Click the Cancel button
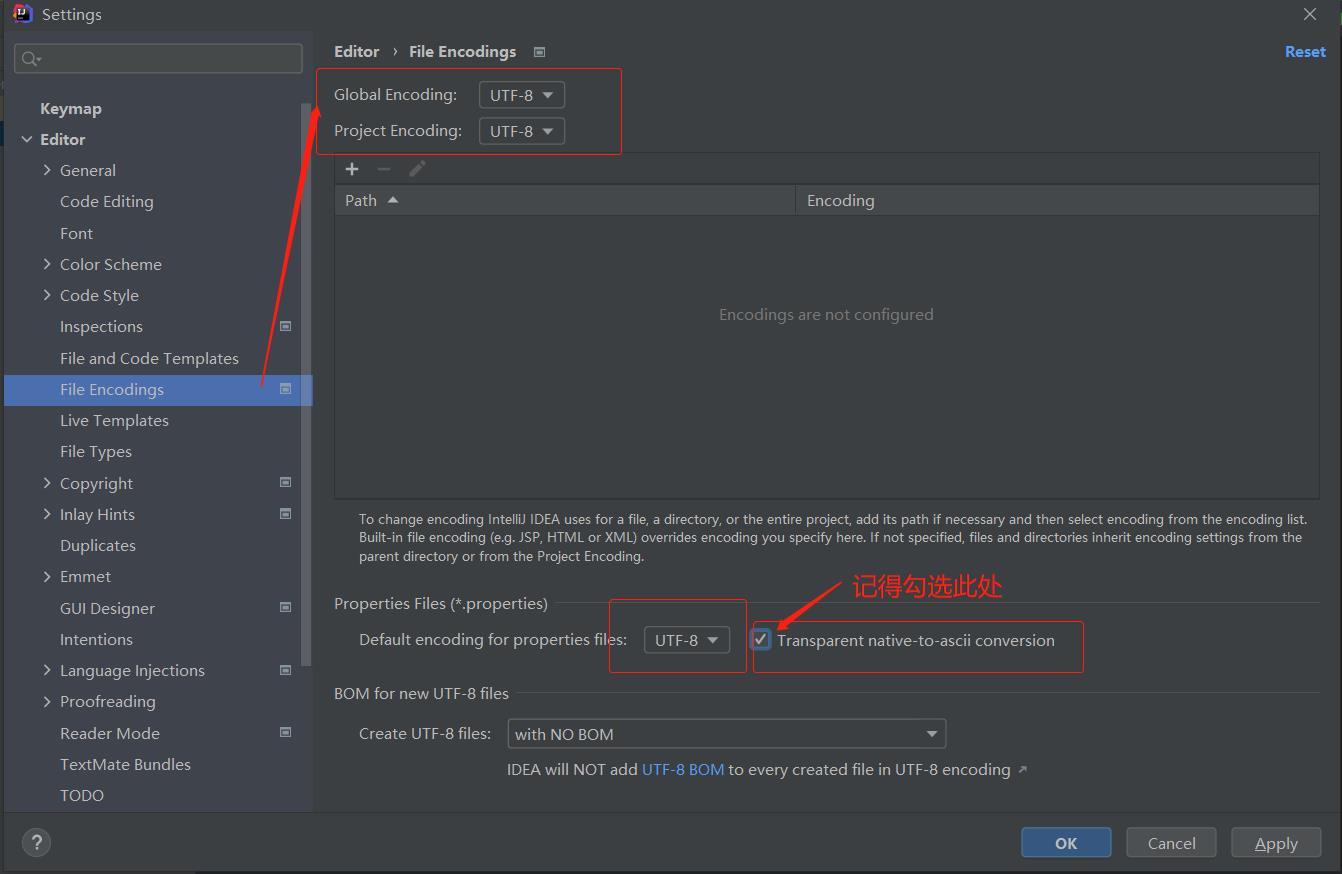Screen dimensions: 1342x874 click(x=1171, y=843)
